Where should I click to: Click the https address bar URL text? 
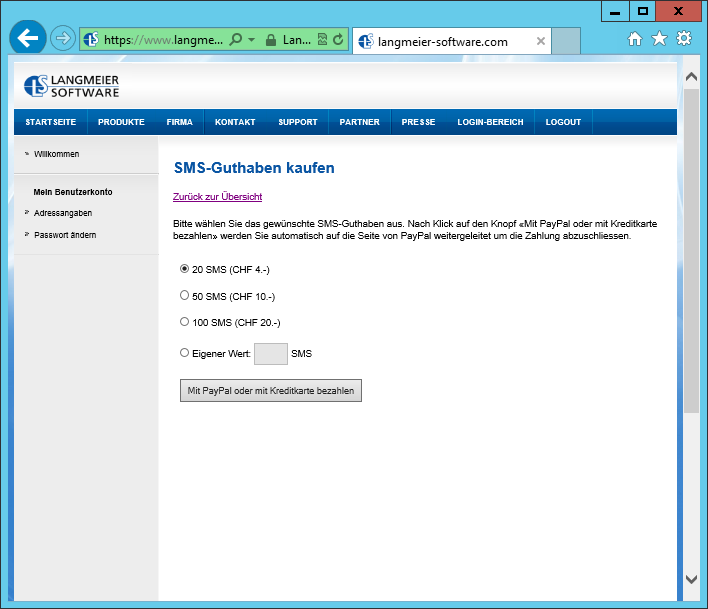pos(163,40)
